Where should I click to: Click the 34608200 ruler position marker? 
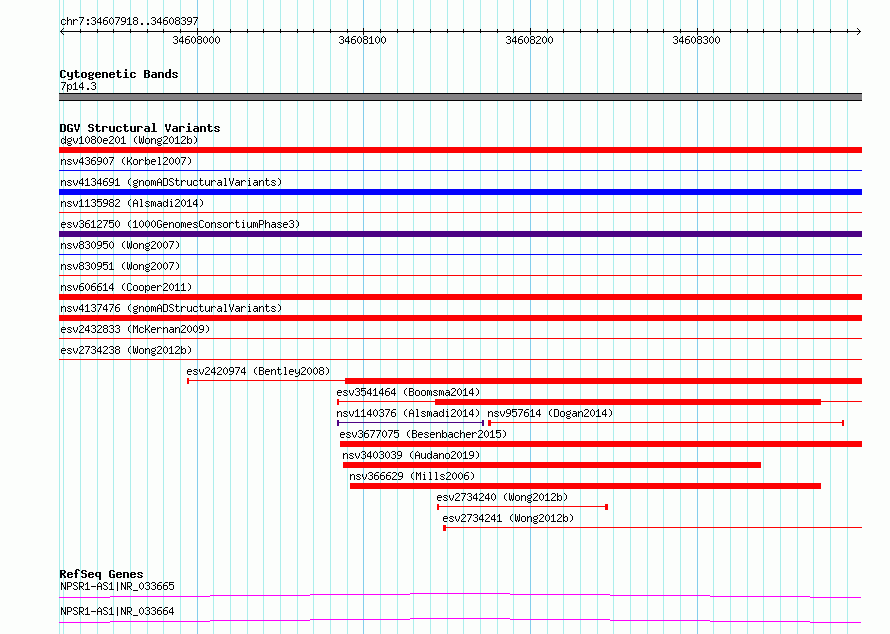coord(529,40)
